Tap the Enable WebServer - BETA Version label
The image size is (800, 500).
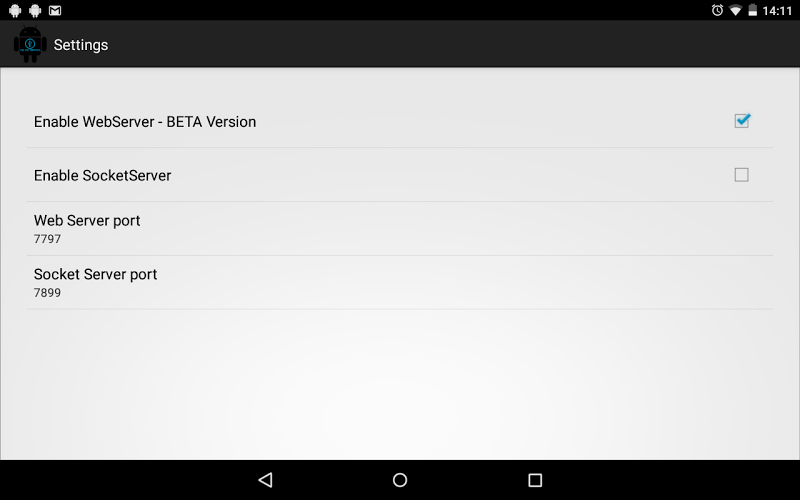click(x=145, y=122)
